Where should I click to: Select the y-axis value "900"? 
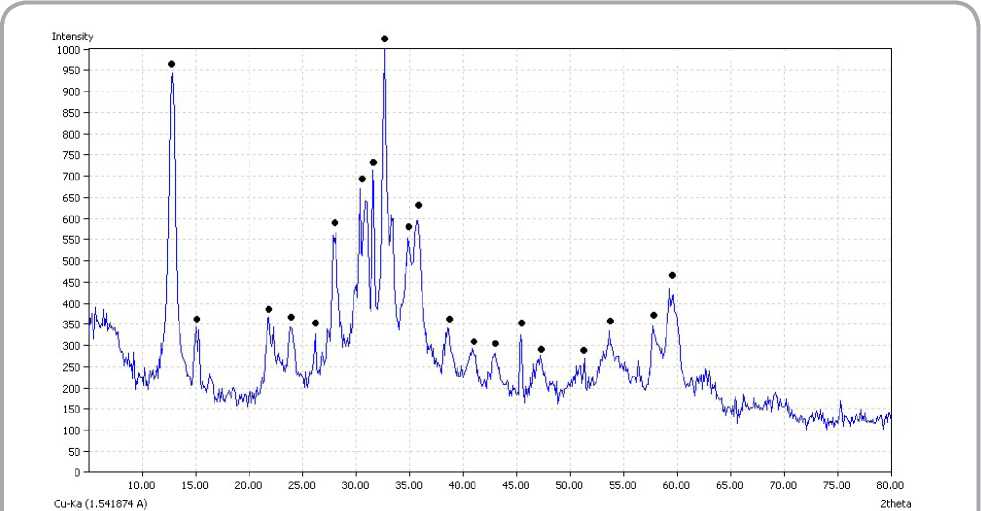point(71,92)
